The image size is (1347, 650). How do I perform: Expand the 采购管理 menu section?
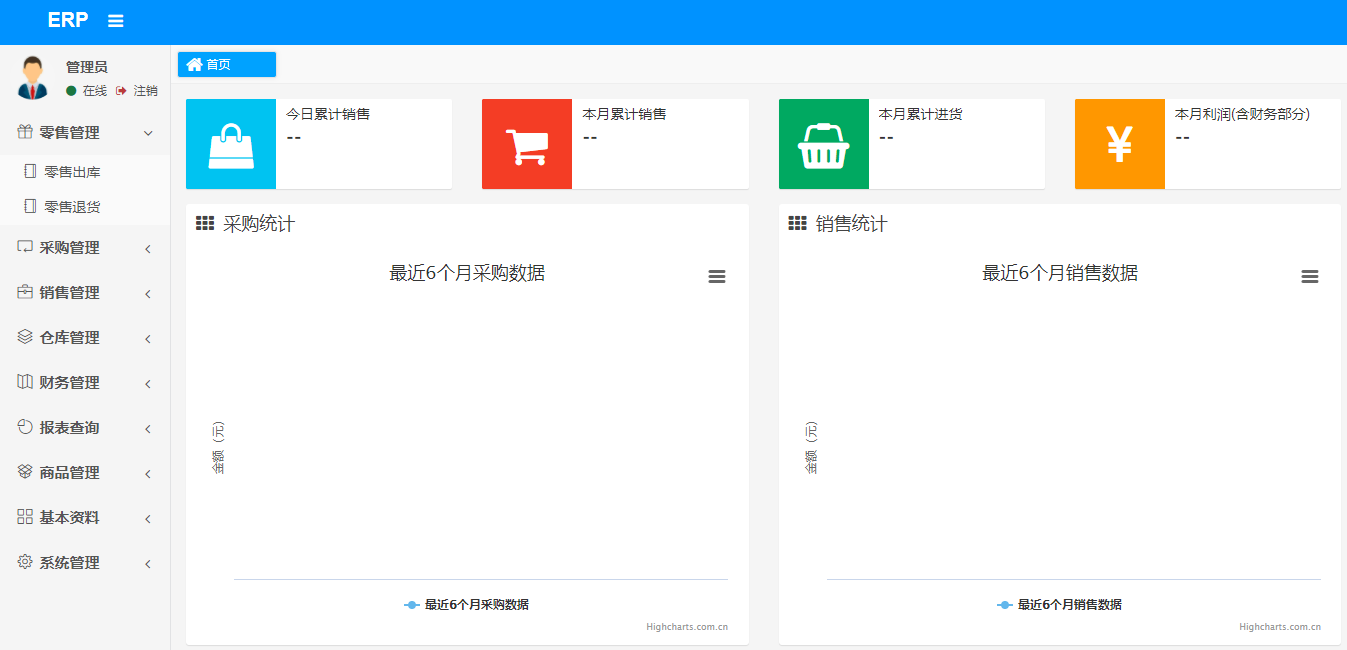(85, 248)
